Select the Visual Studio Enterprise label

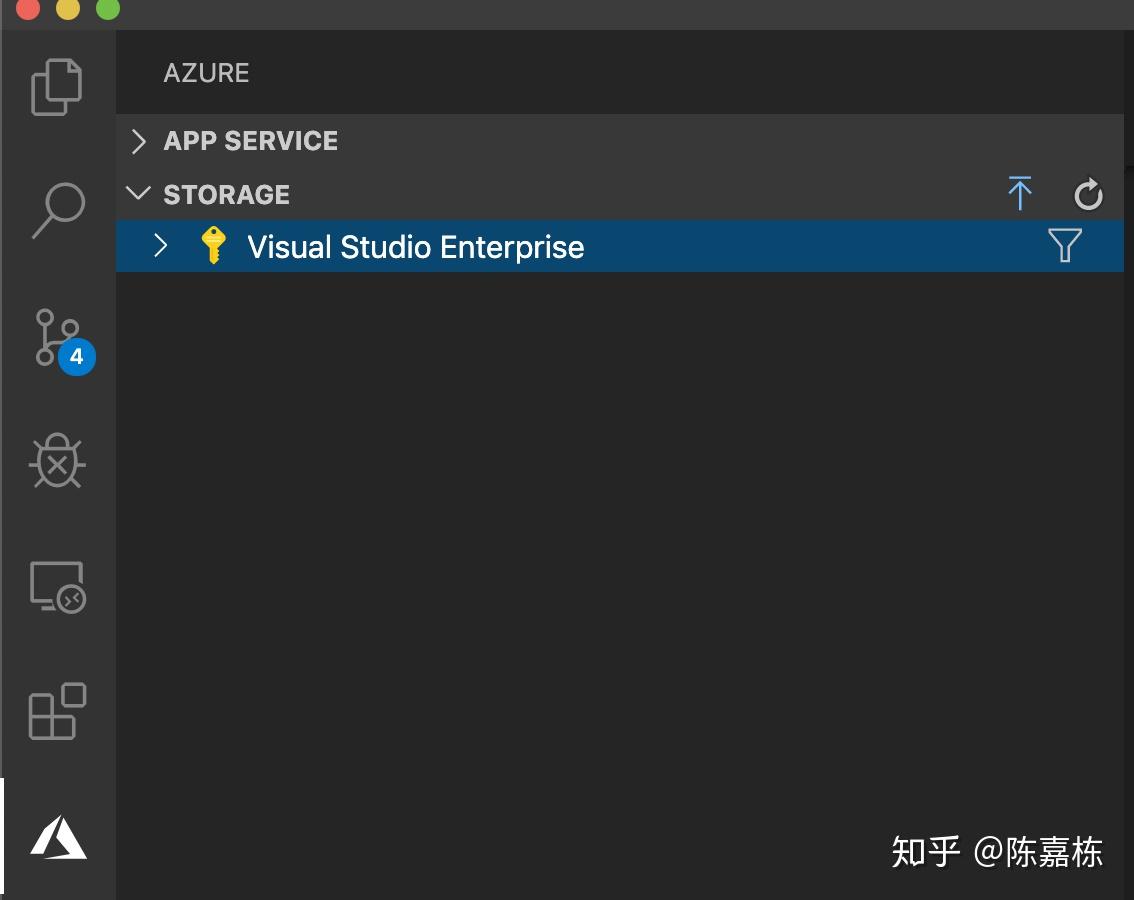point(415,247)
